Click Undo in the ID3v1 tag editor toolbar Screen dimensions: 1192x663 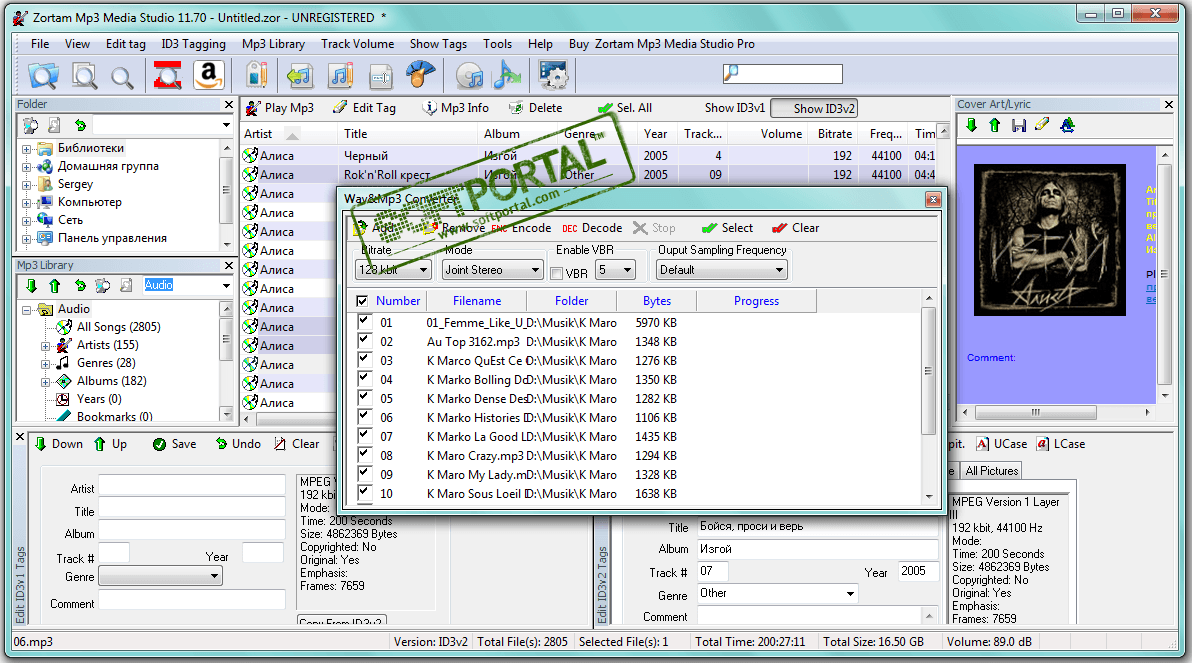pyautogui.click(x=238, y=444)
